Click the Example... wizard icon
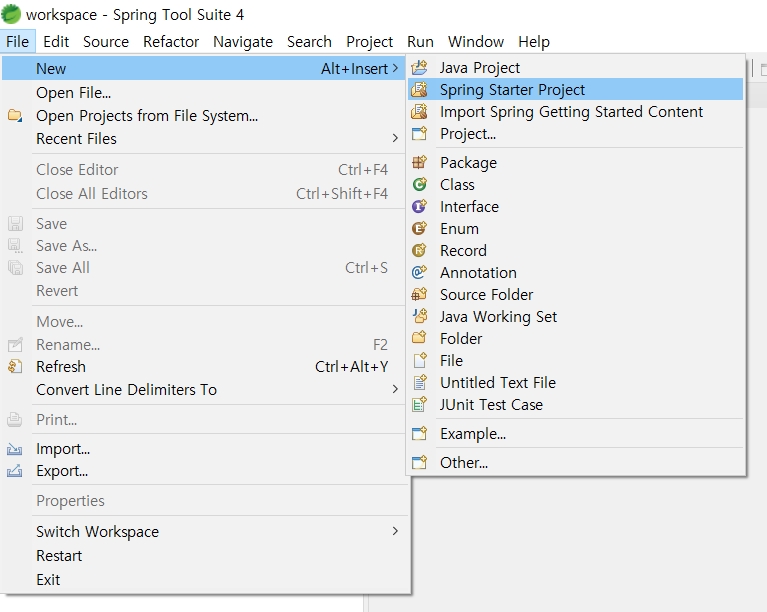Viewport: 767px width, 612px height. [x=419, y=433]
